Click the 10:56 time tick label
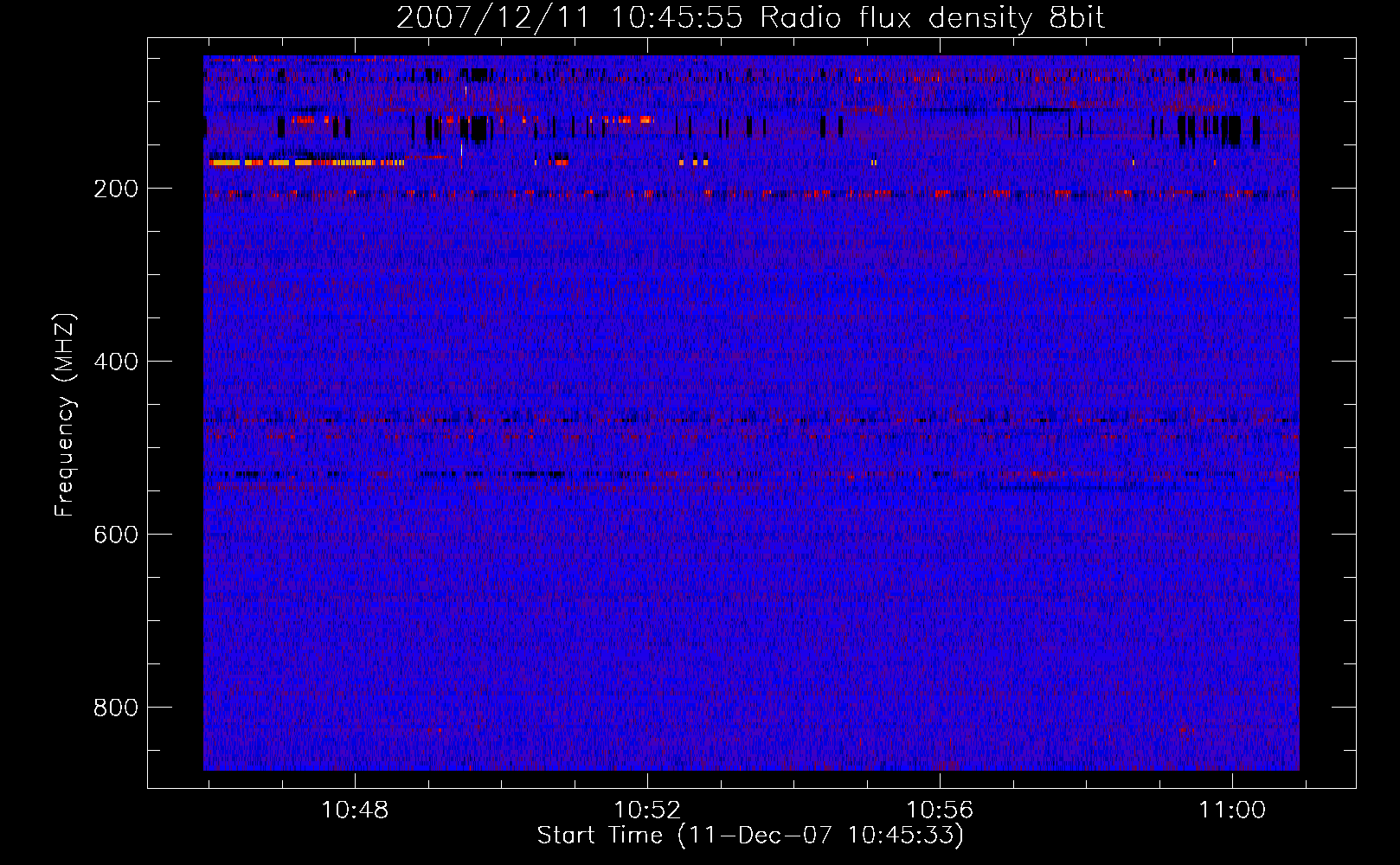 click(940, 811)
